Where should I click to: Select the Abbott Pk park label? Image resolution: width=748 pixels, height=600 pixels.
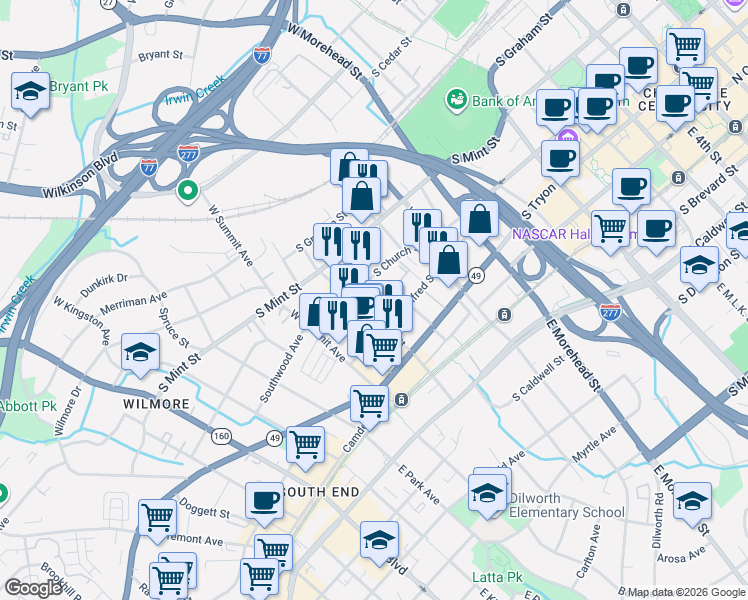coord(29,406)
